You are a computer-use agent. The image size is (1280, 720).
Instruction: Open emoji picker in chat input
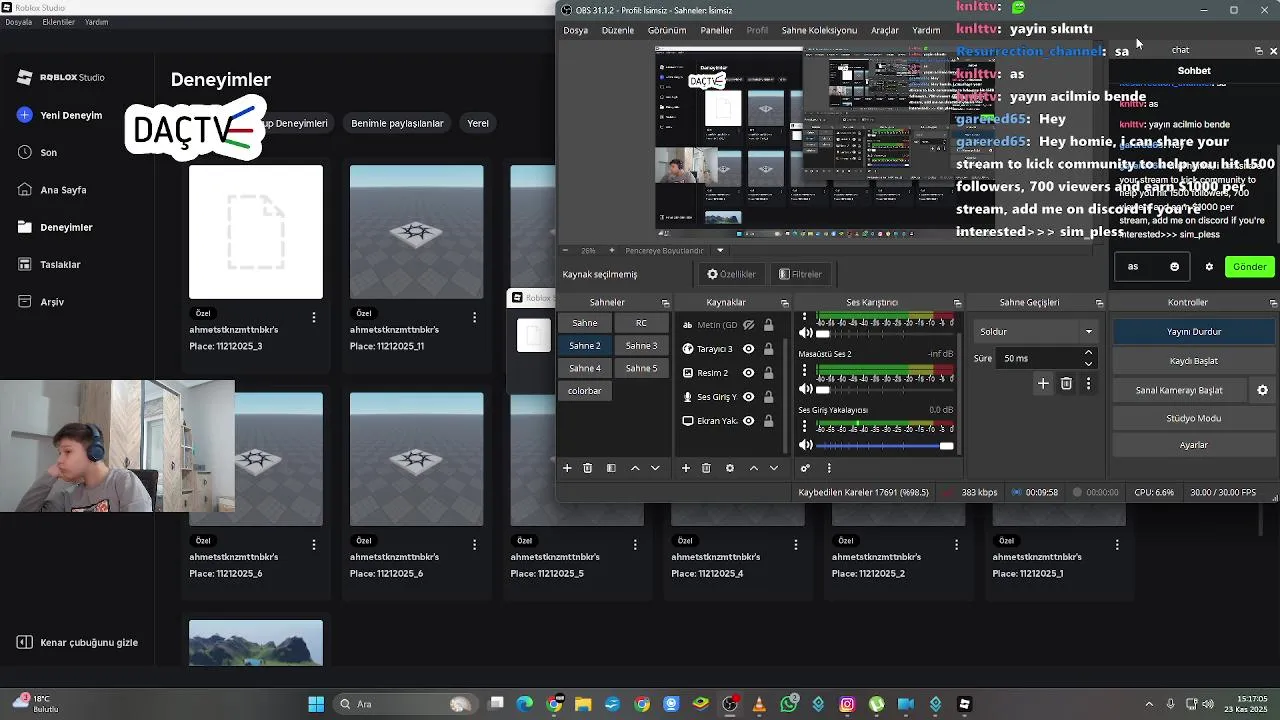point(1175,267)
